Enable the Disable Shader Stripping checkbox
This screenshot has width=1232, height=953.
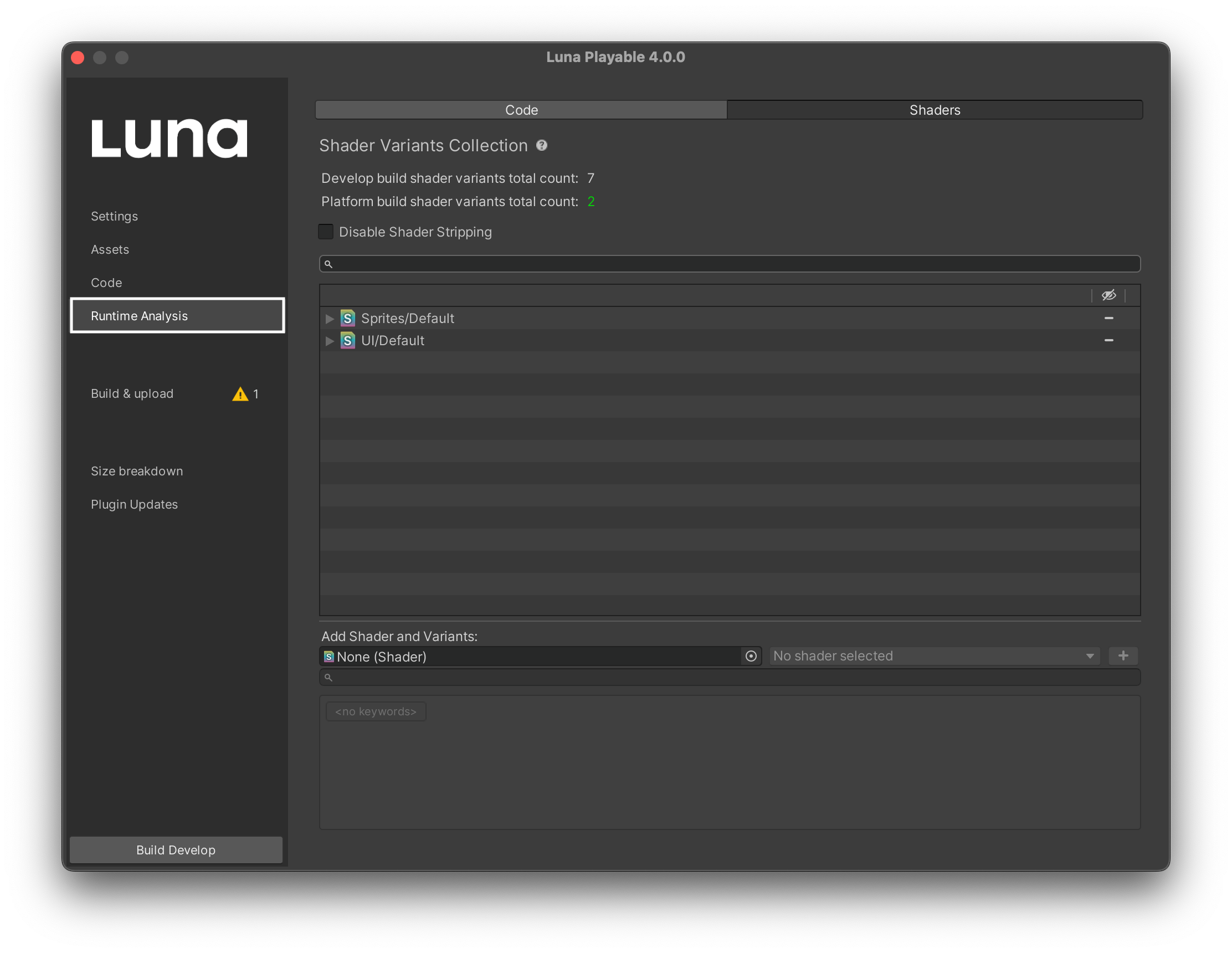[326, 232]
